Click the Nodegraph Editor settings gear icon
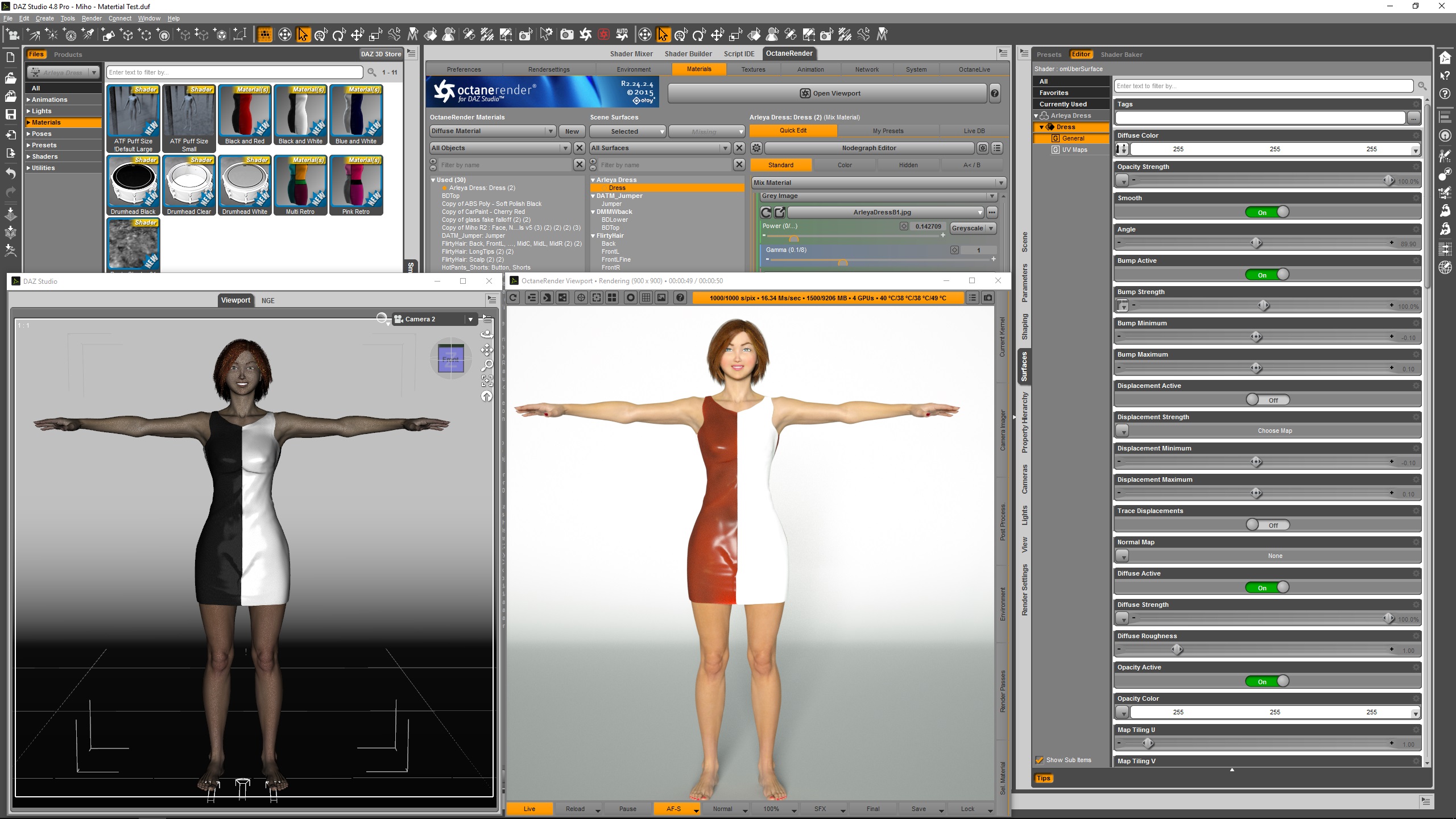The height and width of the screenshot is (819, 1456). pos(756,148)
